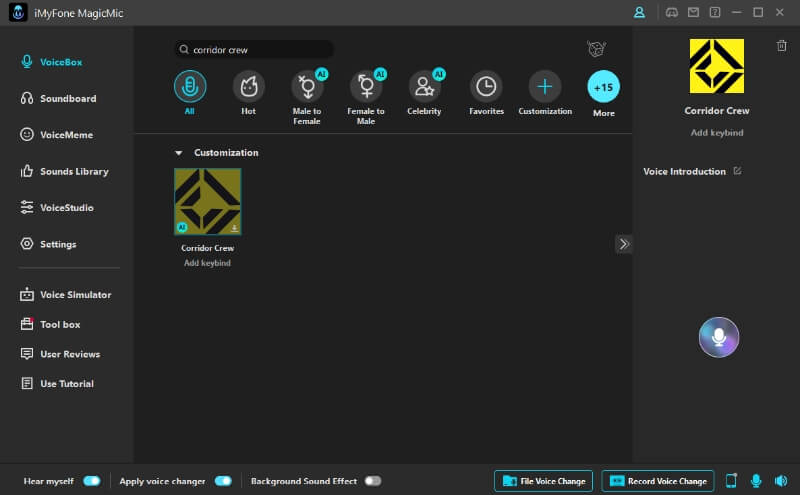Mute the microphone in bottom bar
Screen dimensions: 800x495
(756, 481)
